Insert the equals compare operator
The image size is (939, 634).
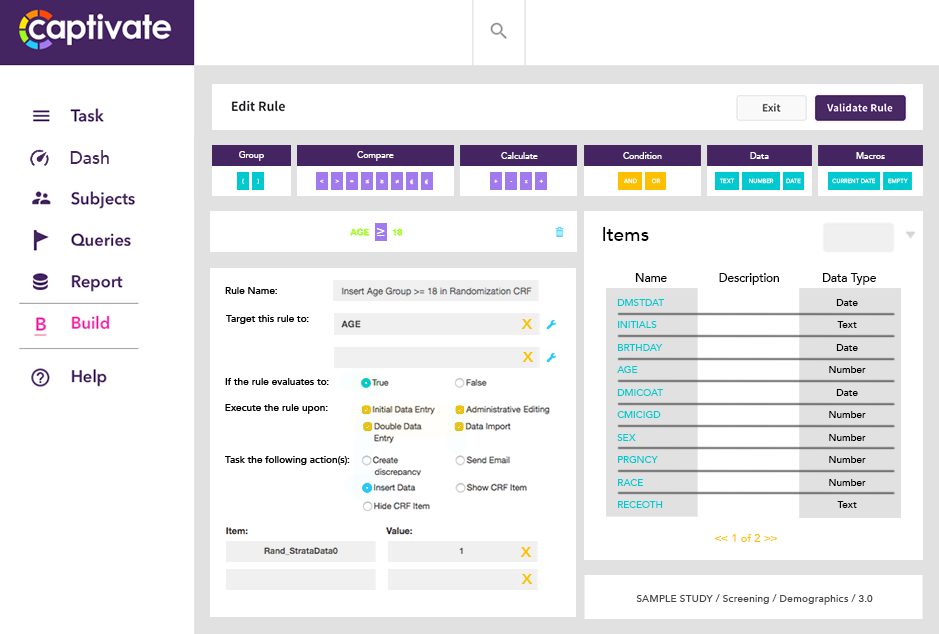[352, 181]
